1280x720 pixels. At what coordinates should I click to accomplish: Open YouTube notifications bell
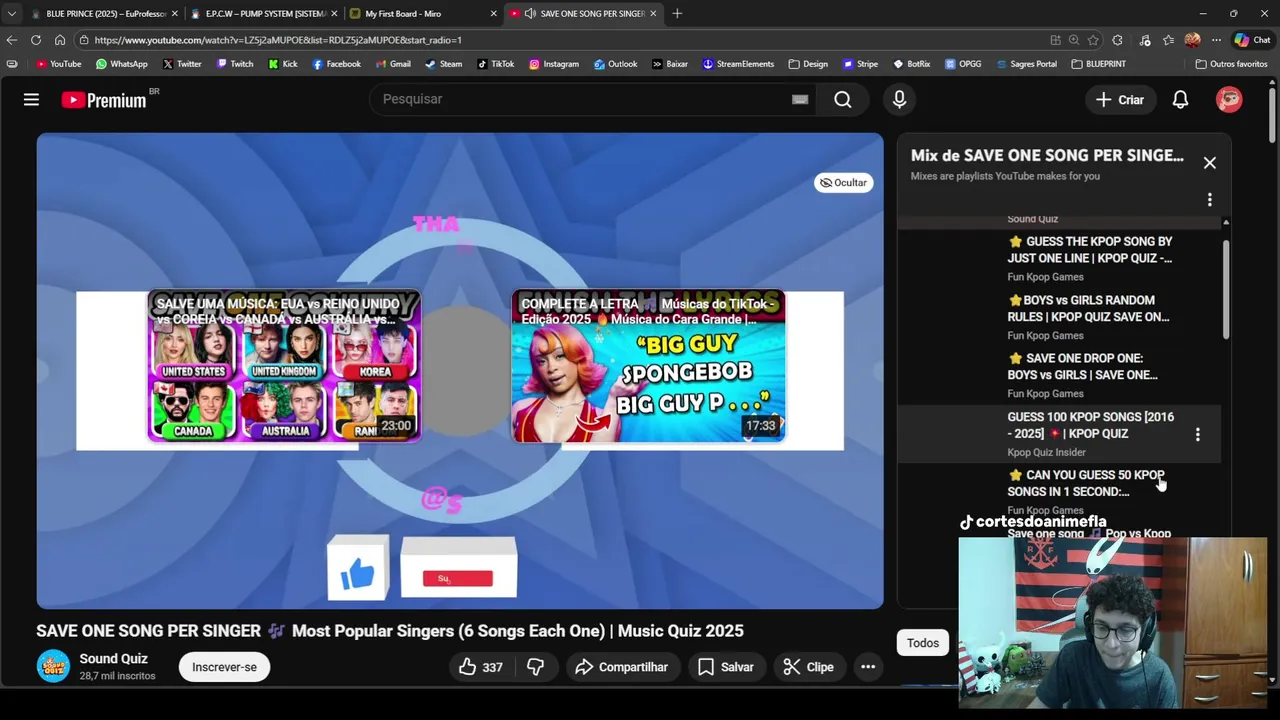pos(1180,99)
